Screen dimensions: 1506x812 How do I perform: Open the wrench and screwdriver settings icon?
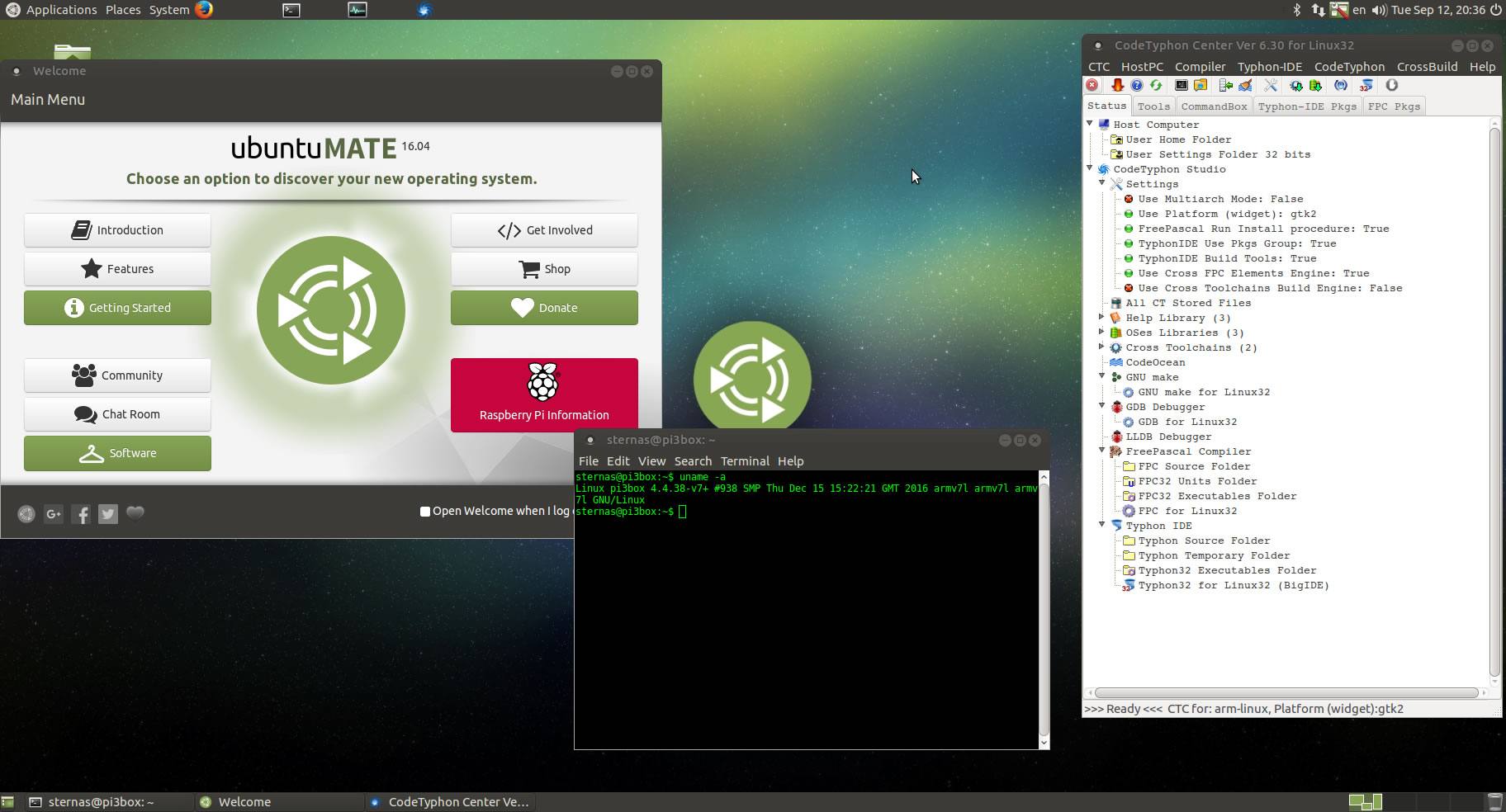tap(1271, 85)
